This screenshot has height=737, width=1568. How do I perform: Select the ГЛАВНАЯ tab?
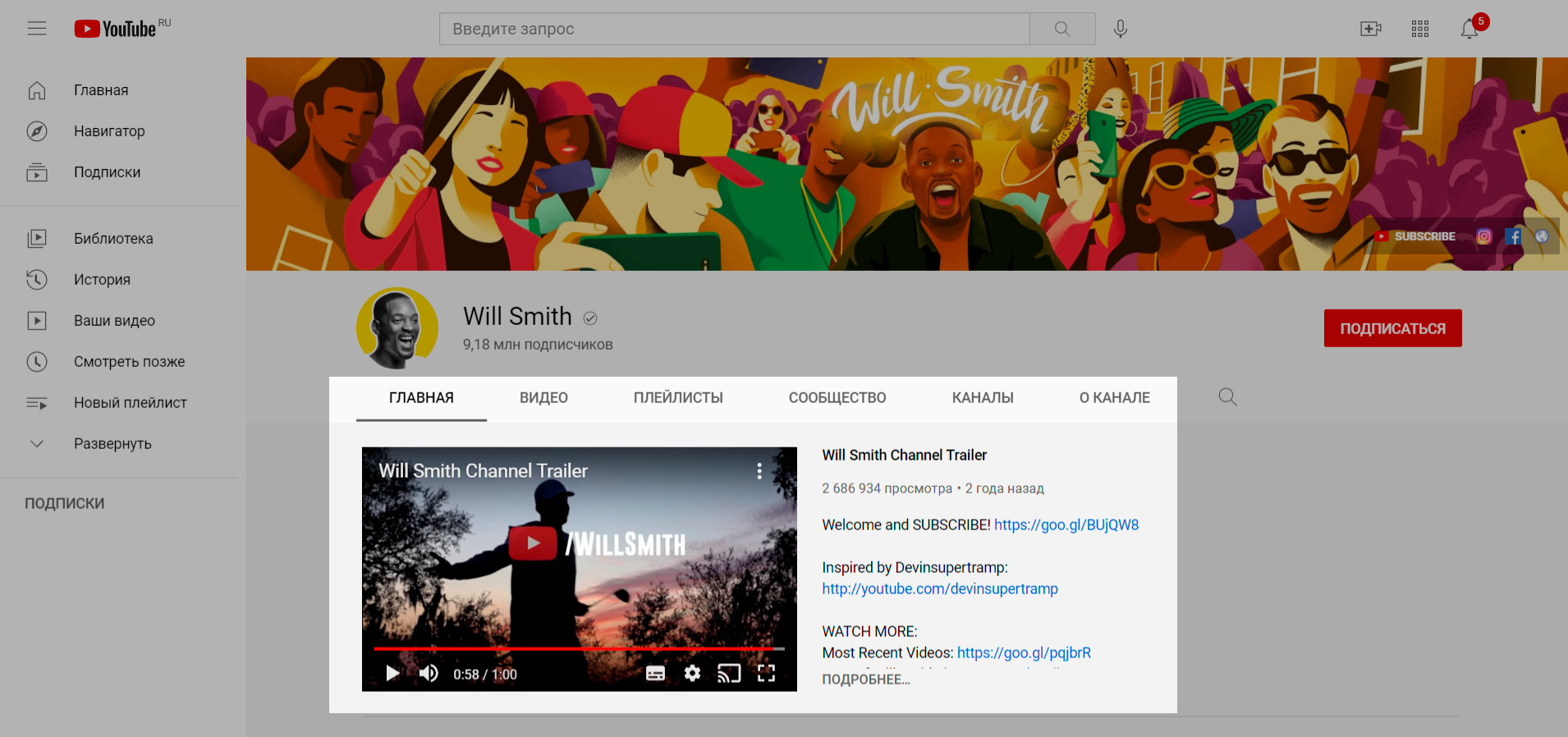pos(421,398)
